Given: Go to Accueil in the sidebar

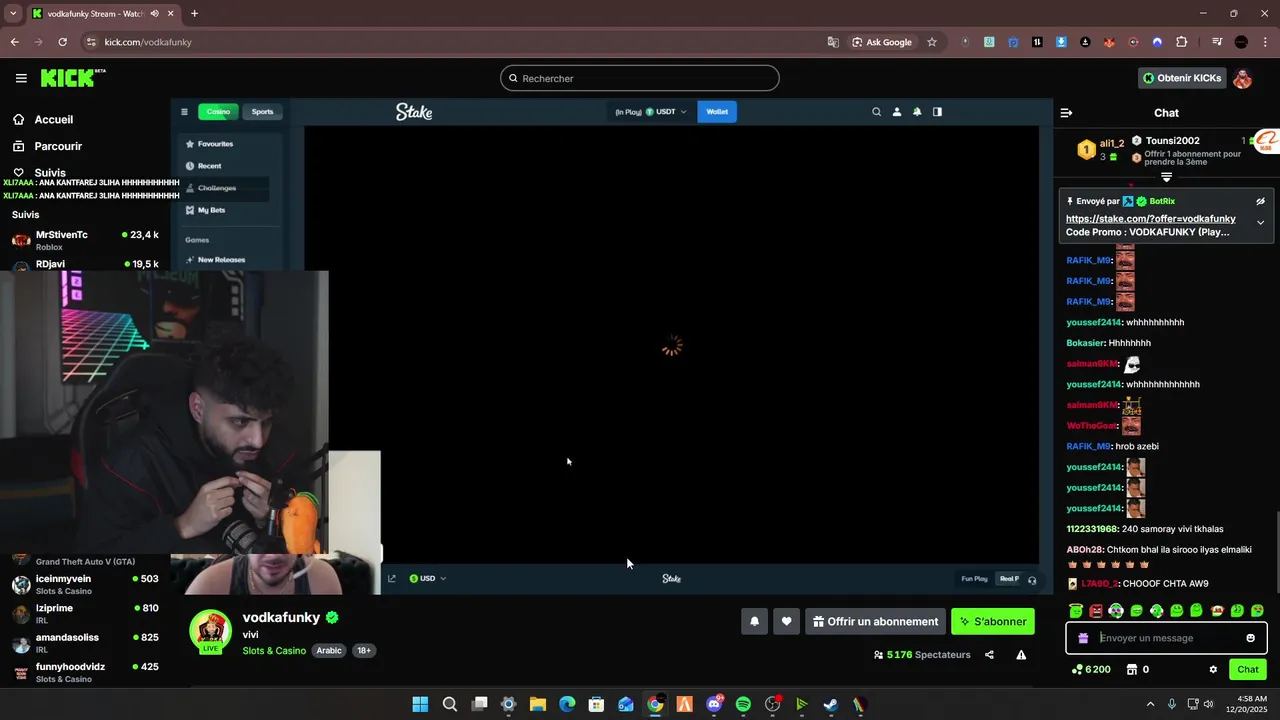Looking at the screenshot, I should [x=43, y=119].
